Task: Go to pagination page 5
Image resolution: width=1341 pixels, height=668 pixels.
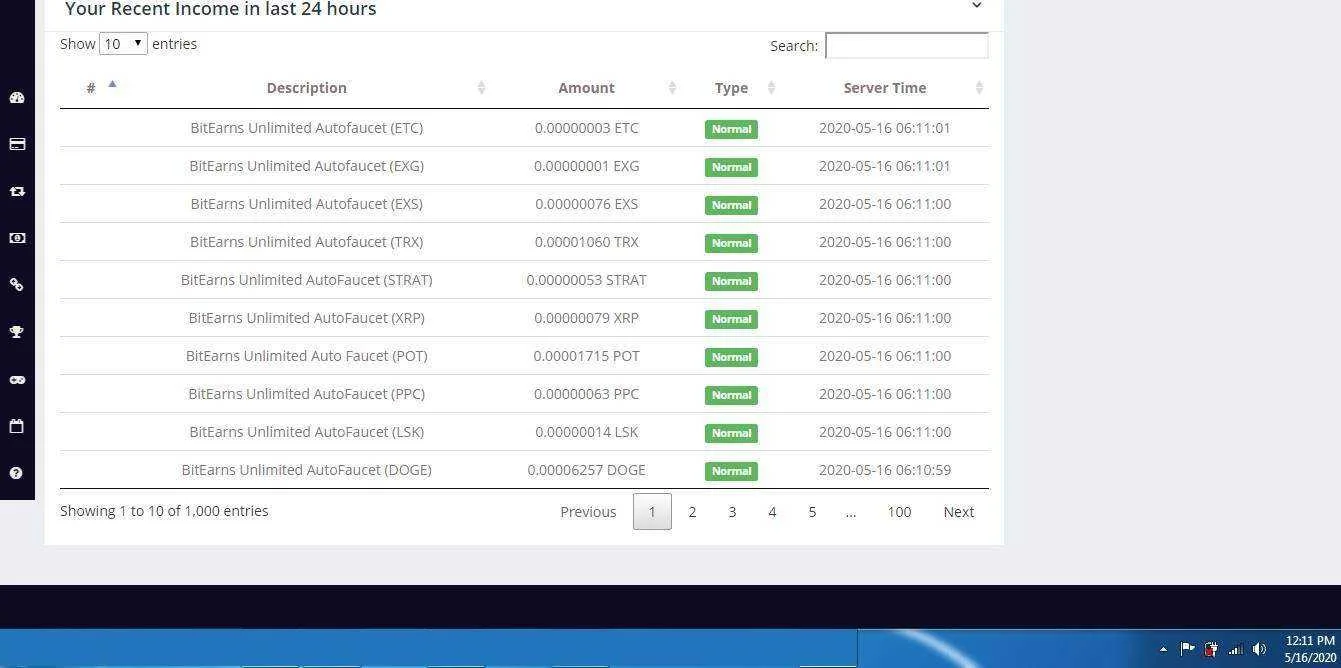Action: coord(812,512)
